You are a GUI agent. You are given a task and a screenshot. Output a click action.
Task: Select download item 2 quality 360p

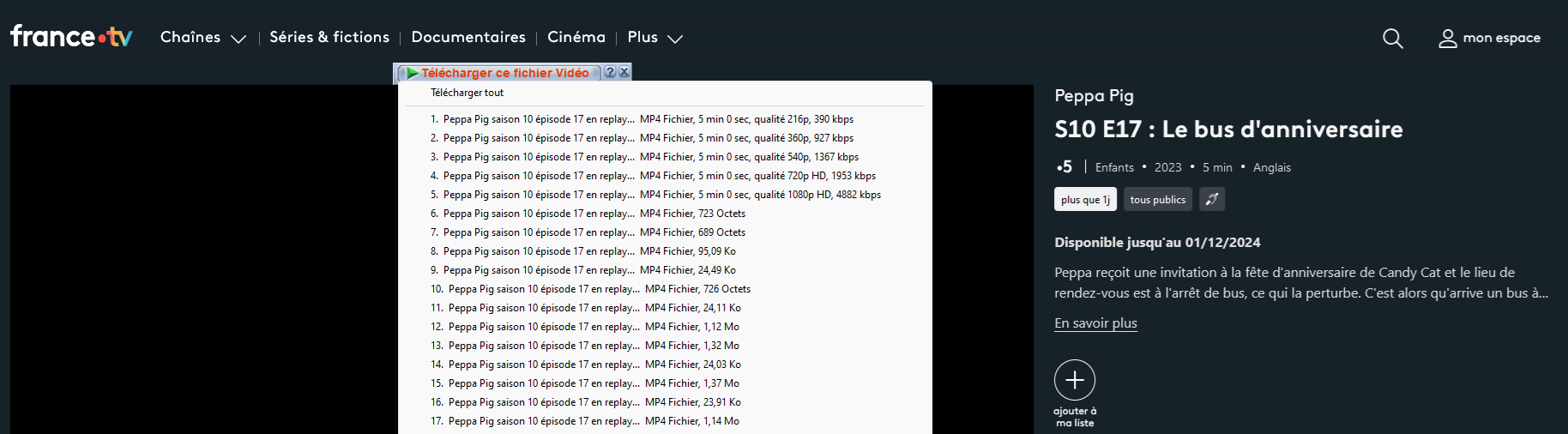pyautogui.click(x=665, y=138)
